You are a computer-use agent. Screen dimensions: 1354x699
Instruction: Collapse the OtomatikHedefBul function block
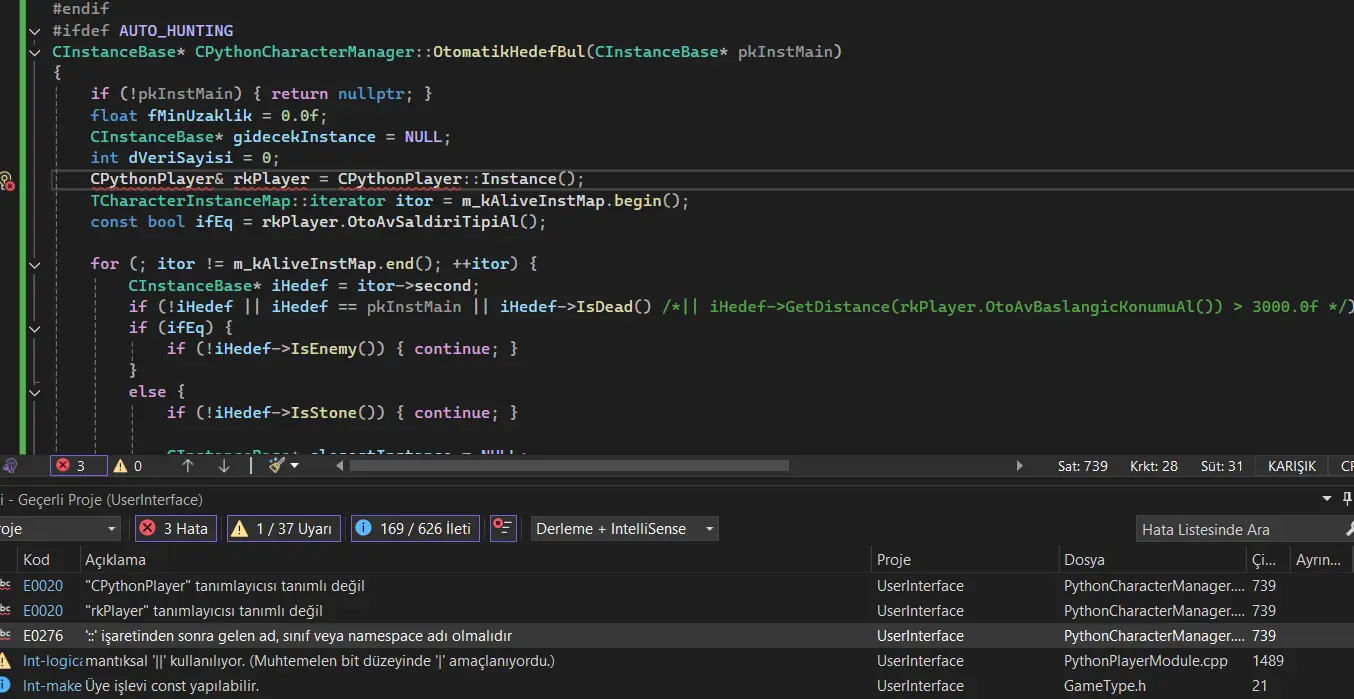[x=36, y=52]
